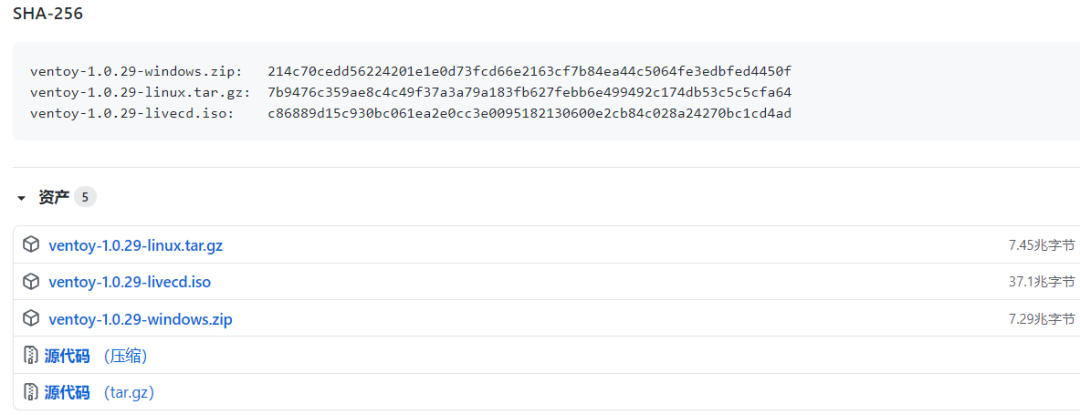Image resolution: width=1080 pixels, height=415 pixels.
Task: Click the package icon beside ventoy-1.0.29-livecd.iso
Action: [31, 281]
